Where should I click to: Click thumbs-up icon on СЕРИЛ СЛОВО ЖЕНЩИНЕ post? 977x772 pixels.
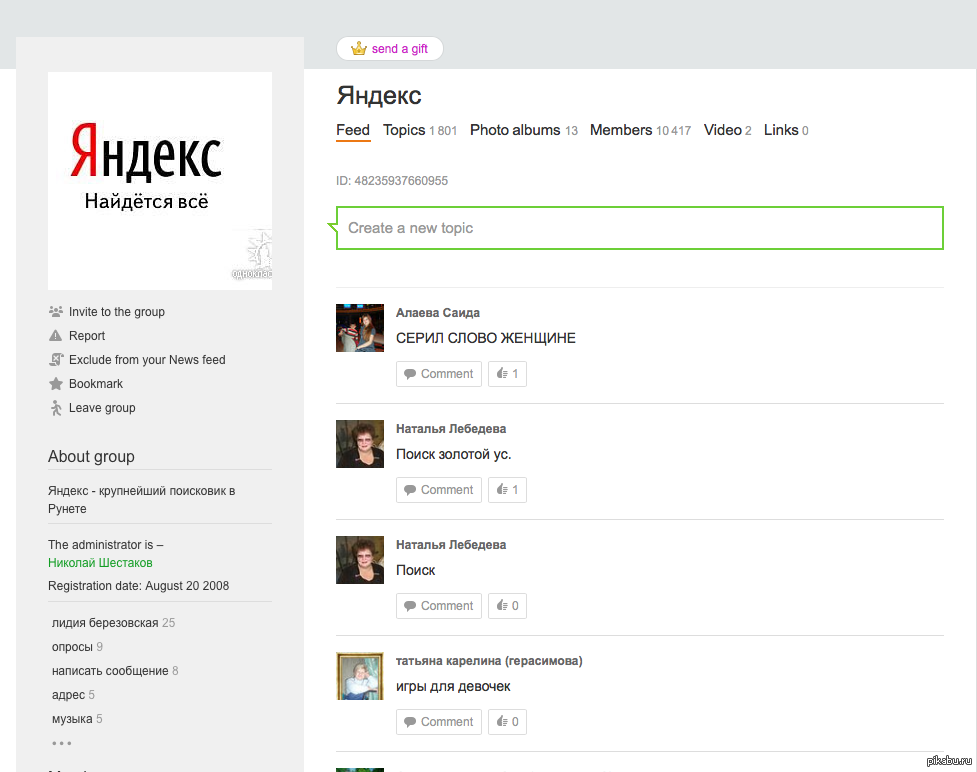pyautogui.click(x=502, y=374)
